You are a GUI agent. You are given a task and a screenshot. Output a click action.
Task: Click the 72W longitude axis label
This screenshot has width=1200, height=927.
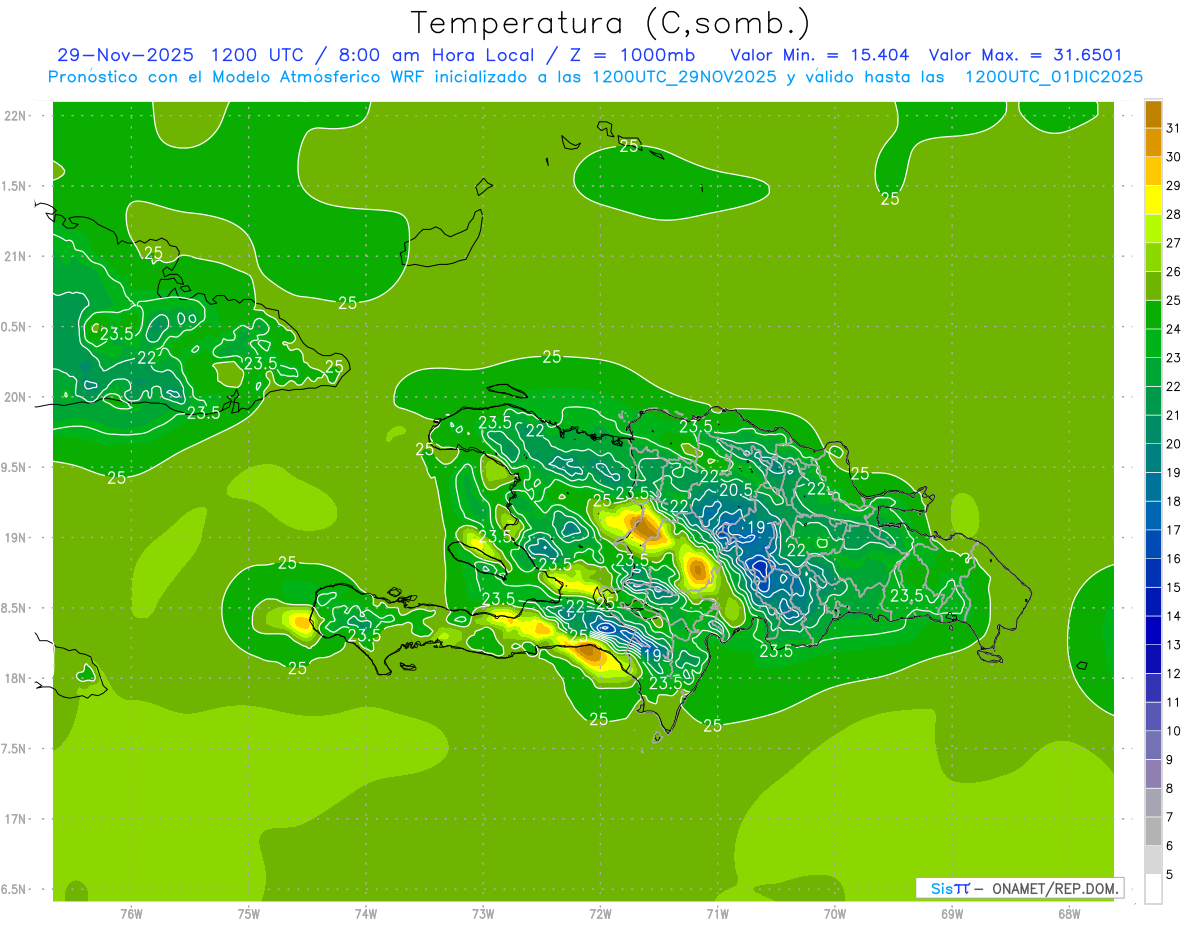[600, 914]
